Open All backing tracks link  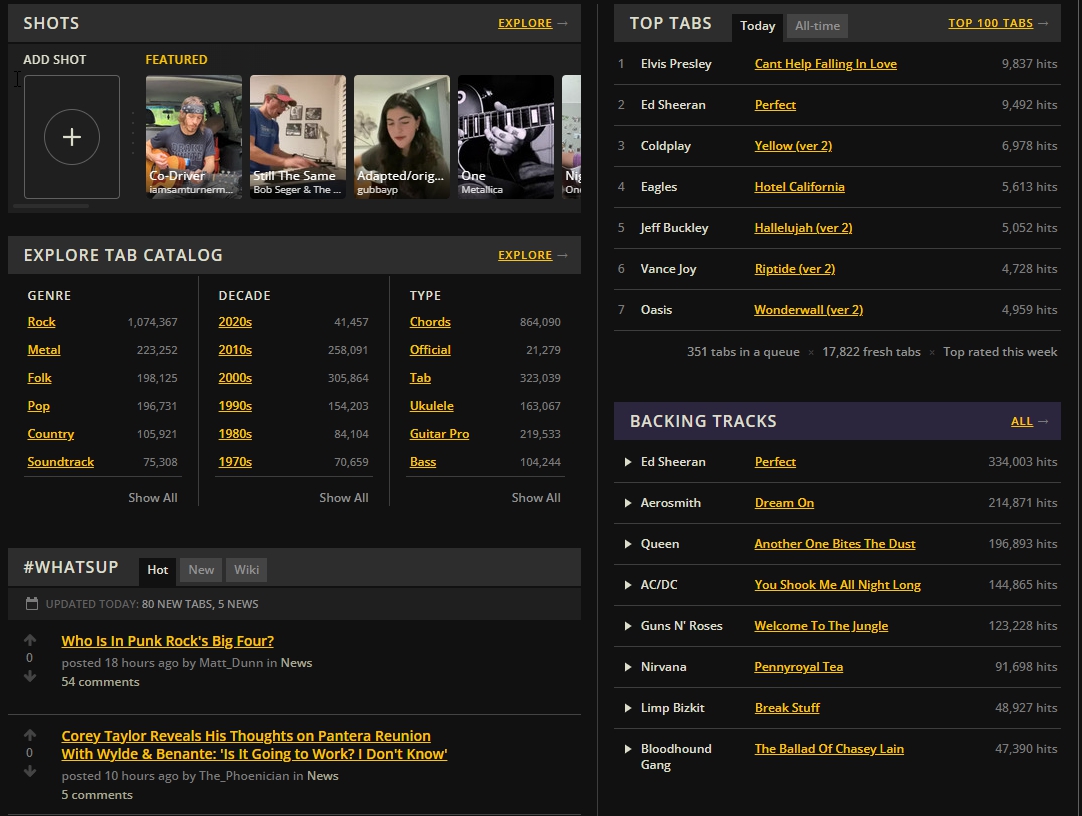point(1021,421)
